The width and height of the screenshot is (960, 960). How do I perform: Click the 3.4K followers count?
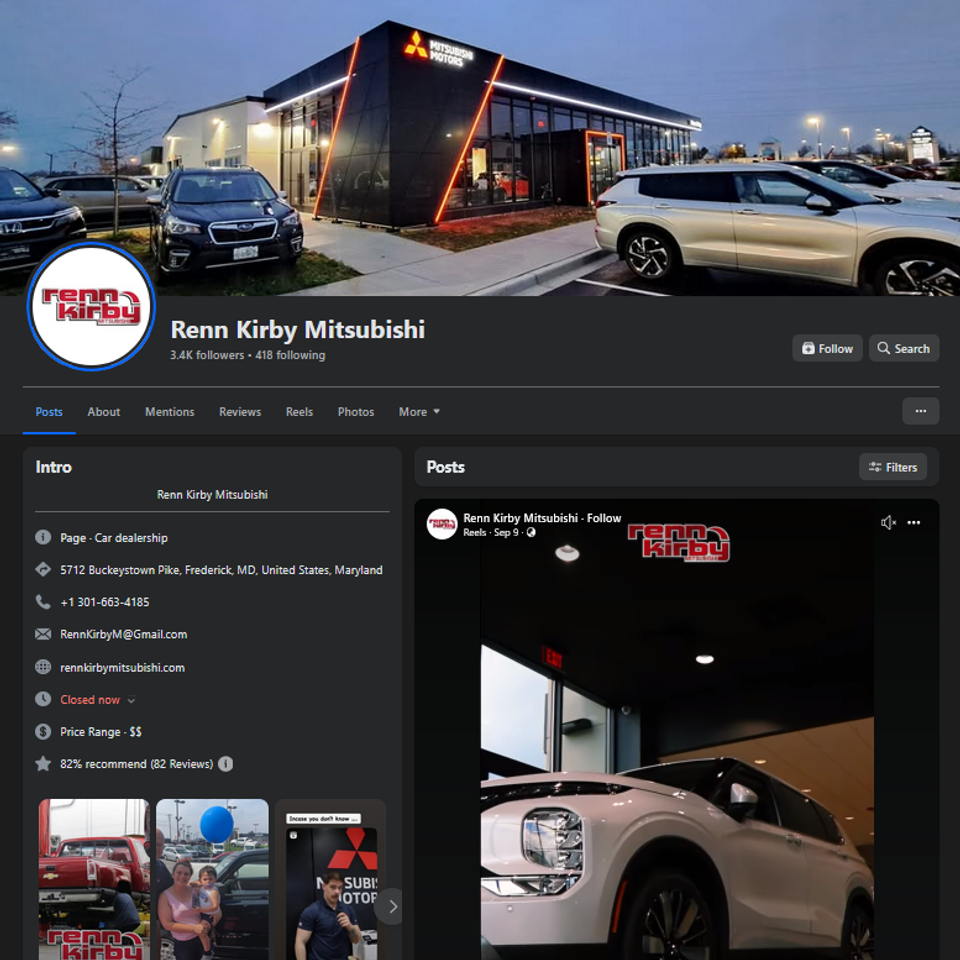point(207,355)
